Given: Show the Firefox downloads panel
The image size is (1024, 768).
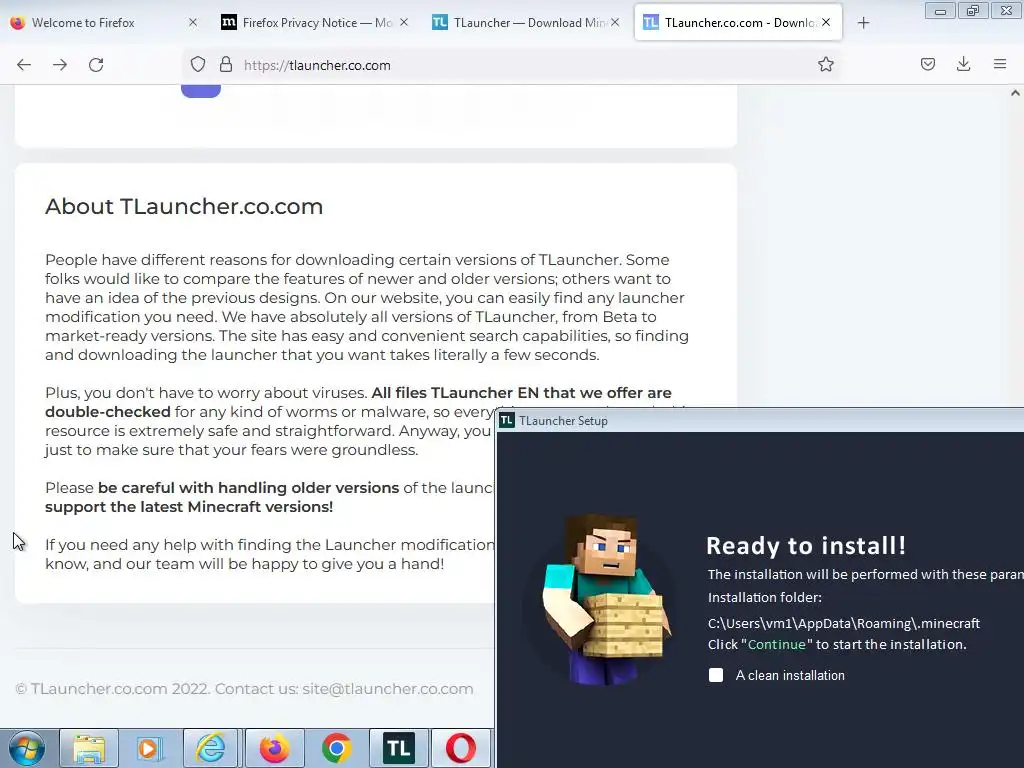Looking at the screenshot, I should coord(963,64).
